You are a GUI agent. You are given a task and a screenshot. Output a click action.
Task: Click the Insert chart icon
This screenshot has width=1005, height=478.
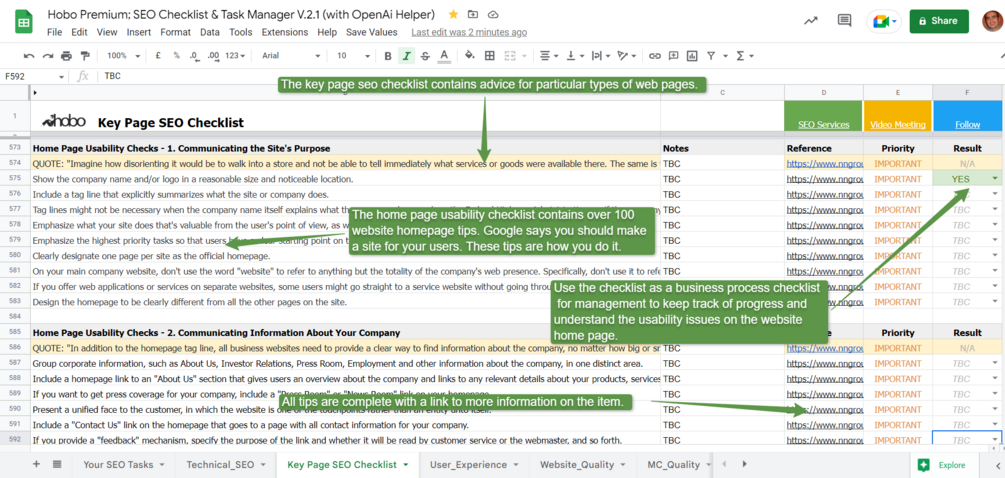[x=692, y=56]
